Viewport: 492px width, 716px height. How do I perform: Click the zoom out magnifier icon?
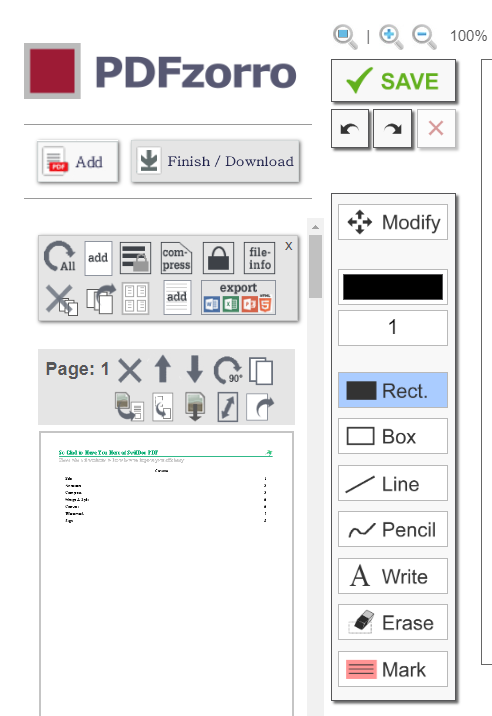tap(424, 37)
